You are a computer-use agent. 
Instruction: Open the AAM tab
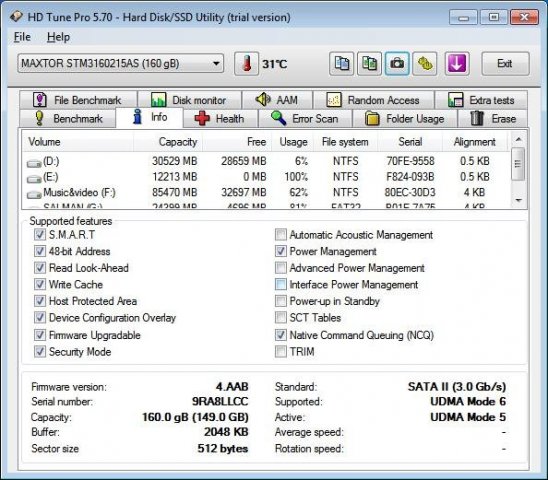click(x=277, y=100)
